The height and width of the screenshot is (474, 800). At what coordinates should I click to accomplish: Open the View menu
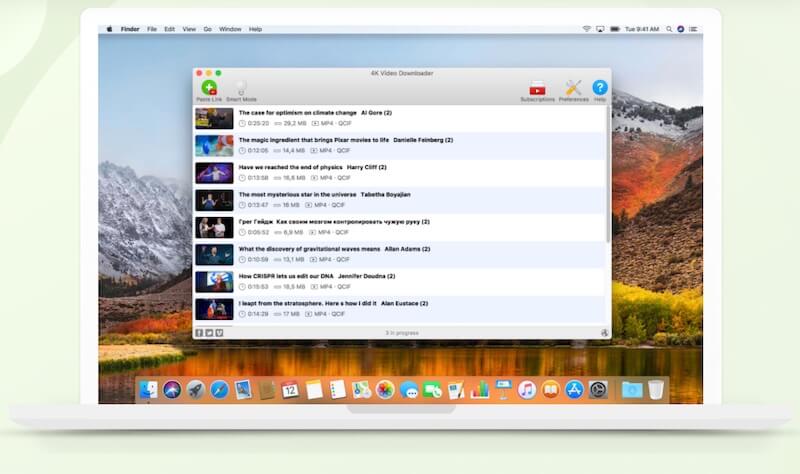pos(189,29)
